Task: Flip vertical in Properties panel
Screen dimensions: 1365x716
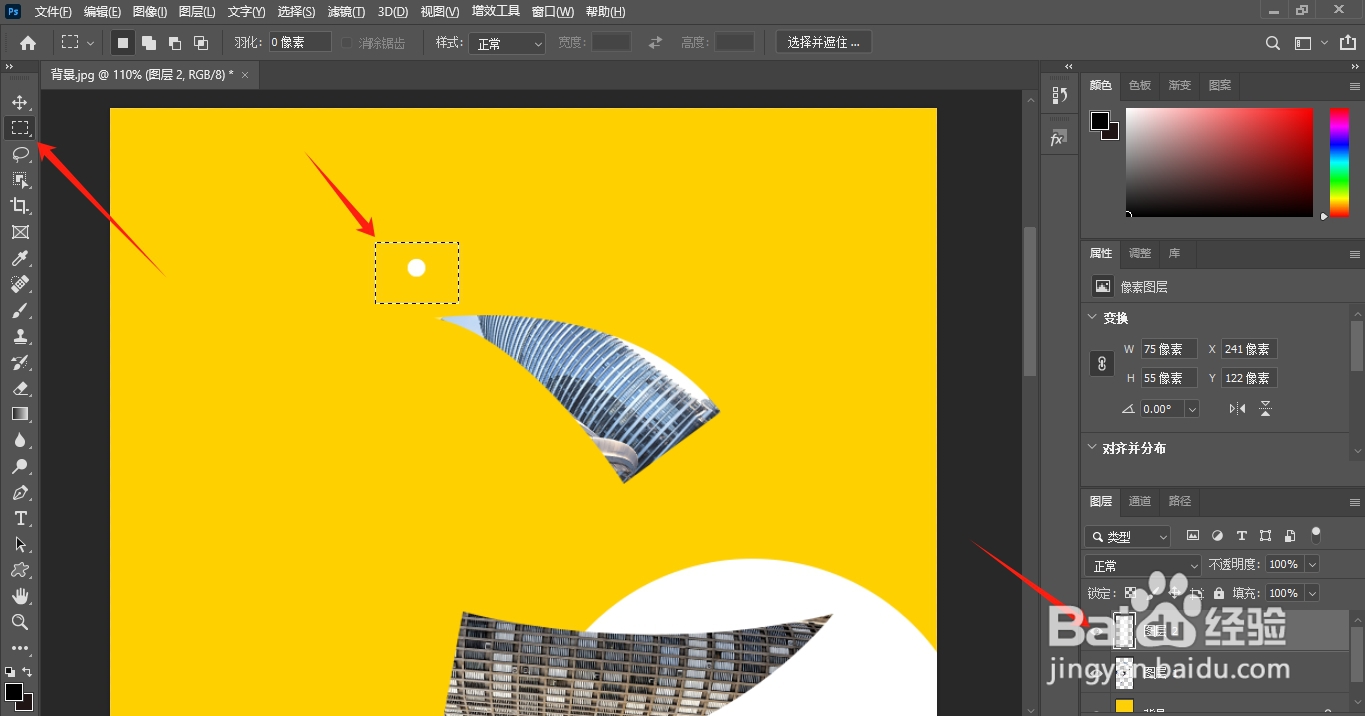Action: tap(1265, 408)
